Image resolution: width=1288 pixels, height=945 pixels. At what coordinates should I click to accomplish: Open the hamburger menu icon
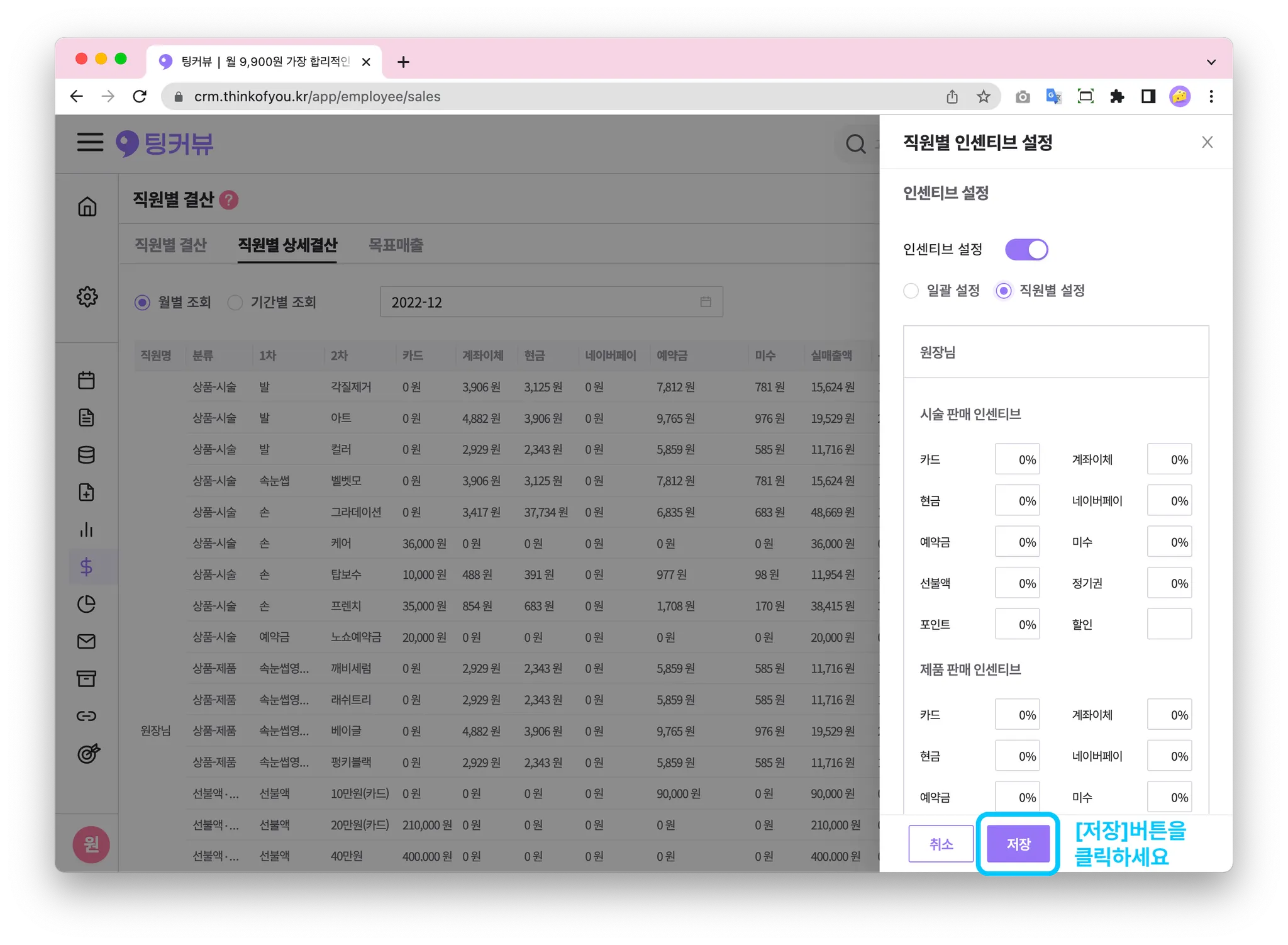click(90, 142)
